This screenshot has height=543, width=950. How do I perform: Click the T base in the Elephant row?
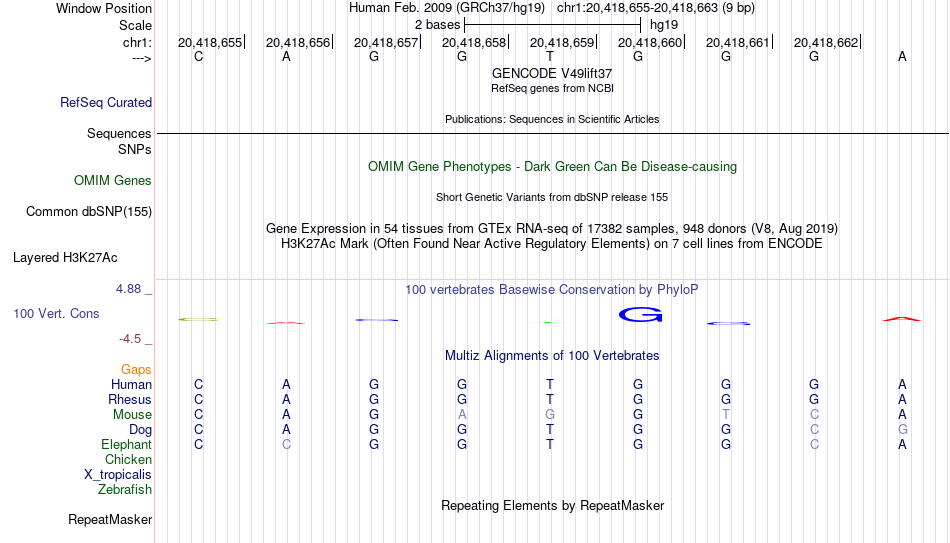pos(550,445)
